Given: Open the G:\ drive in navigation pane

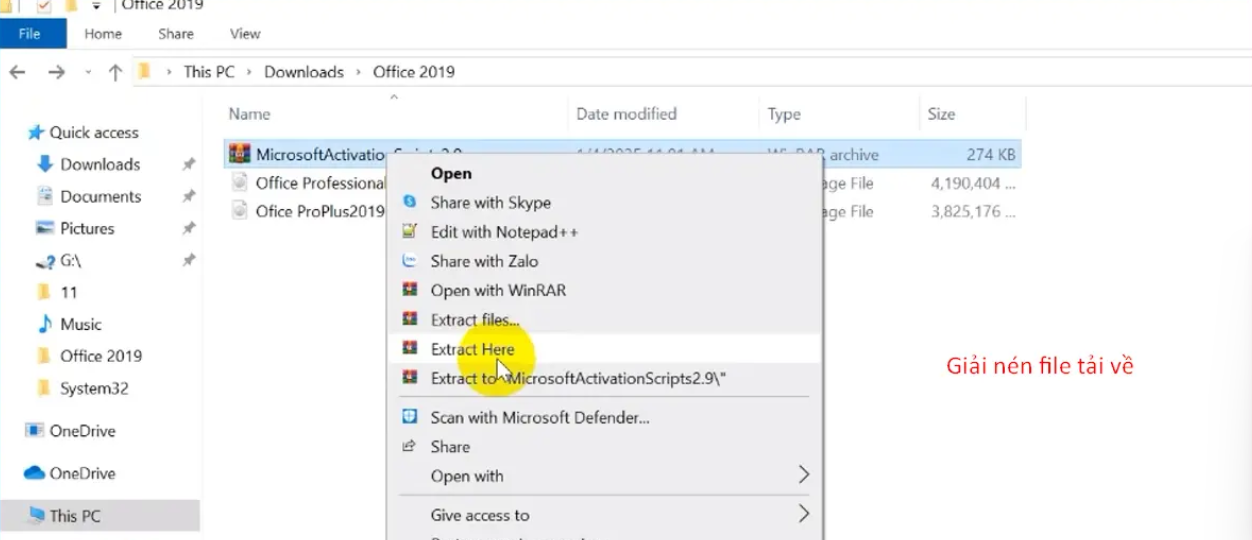Looking at the screenshot, I should point(70,260).
